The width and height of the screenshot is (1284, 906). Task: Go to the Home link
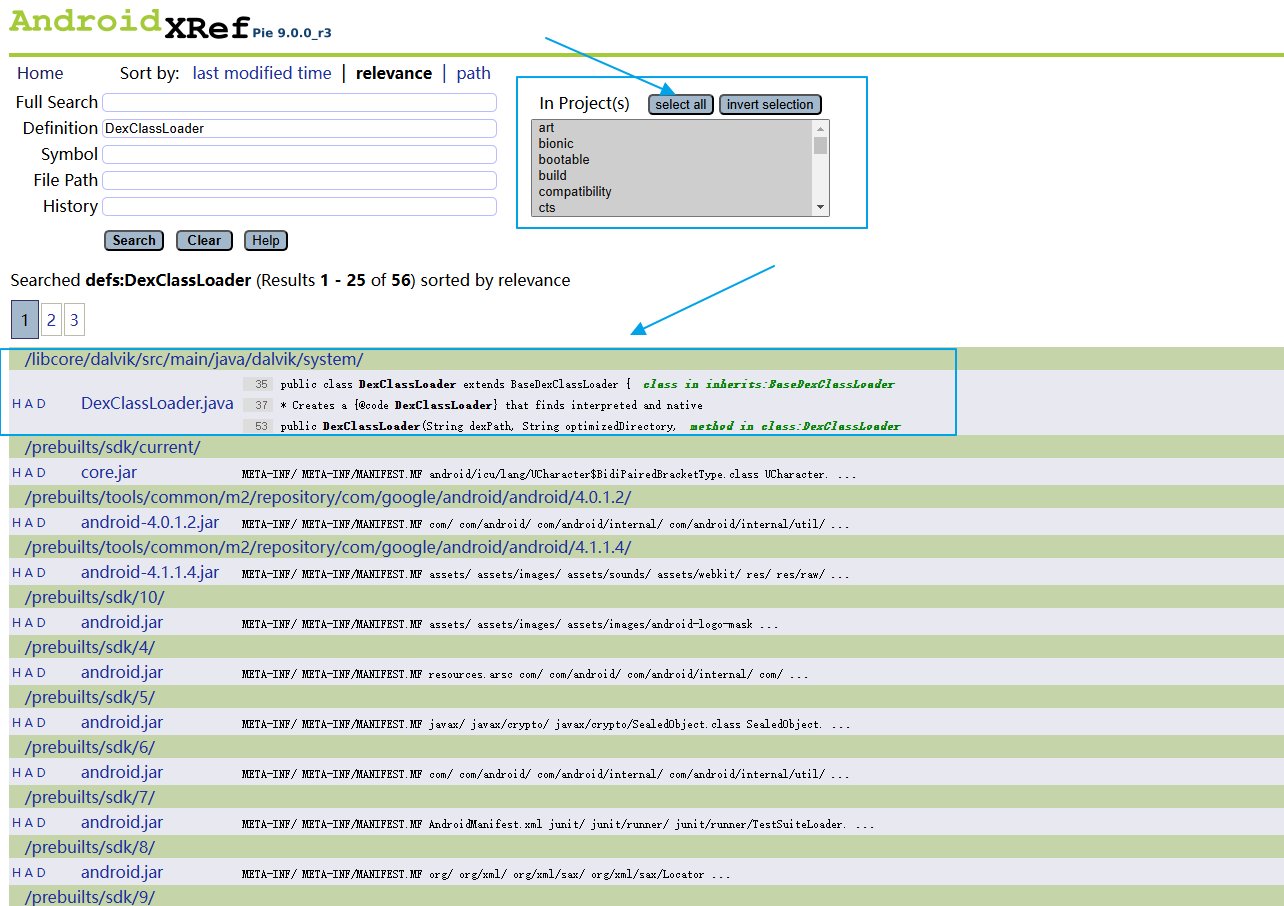(x=40, y=73)
